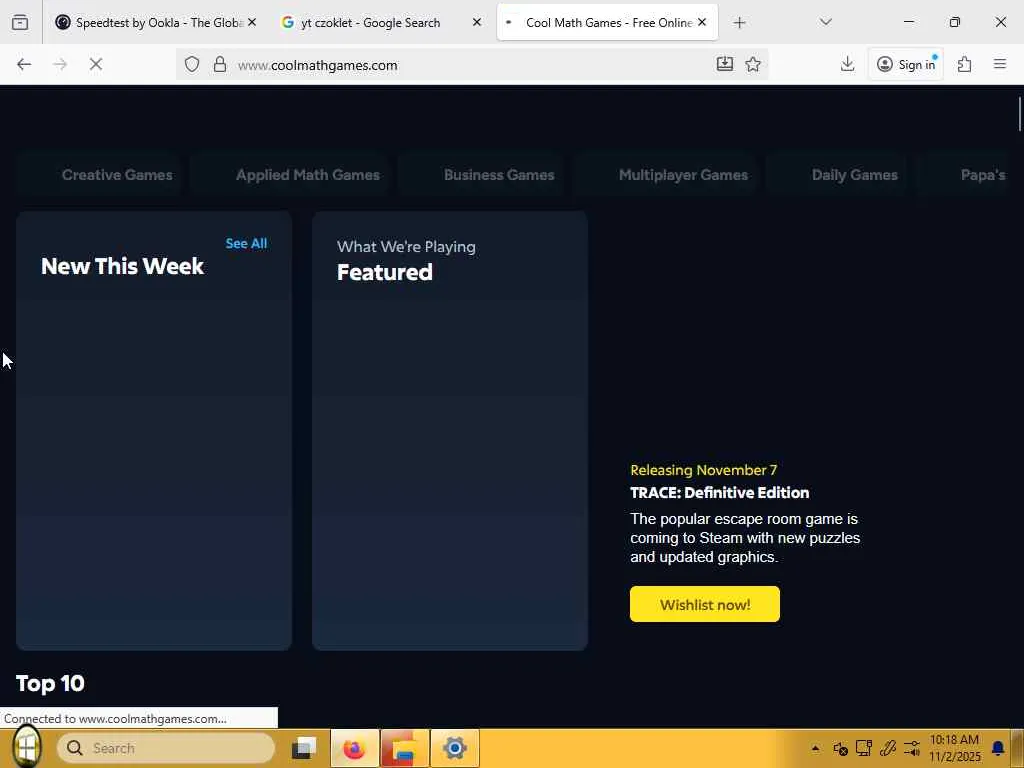Click the muted volume tray icon
Screen dimensions: 1024x768
(840, 748)
